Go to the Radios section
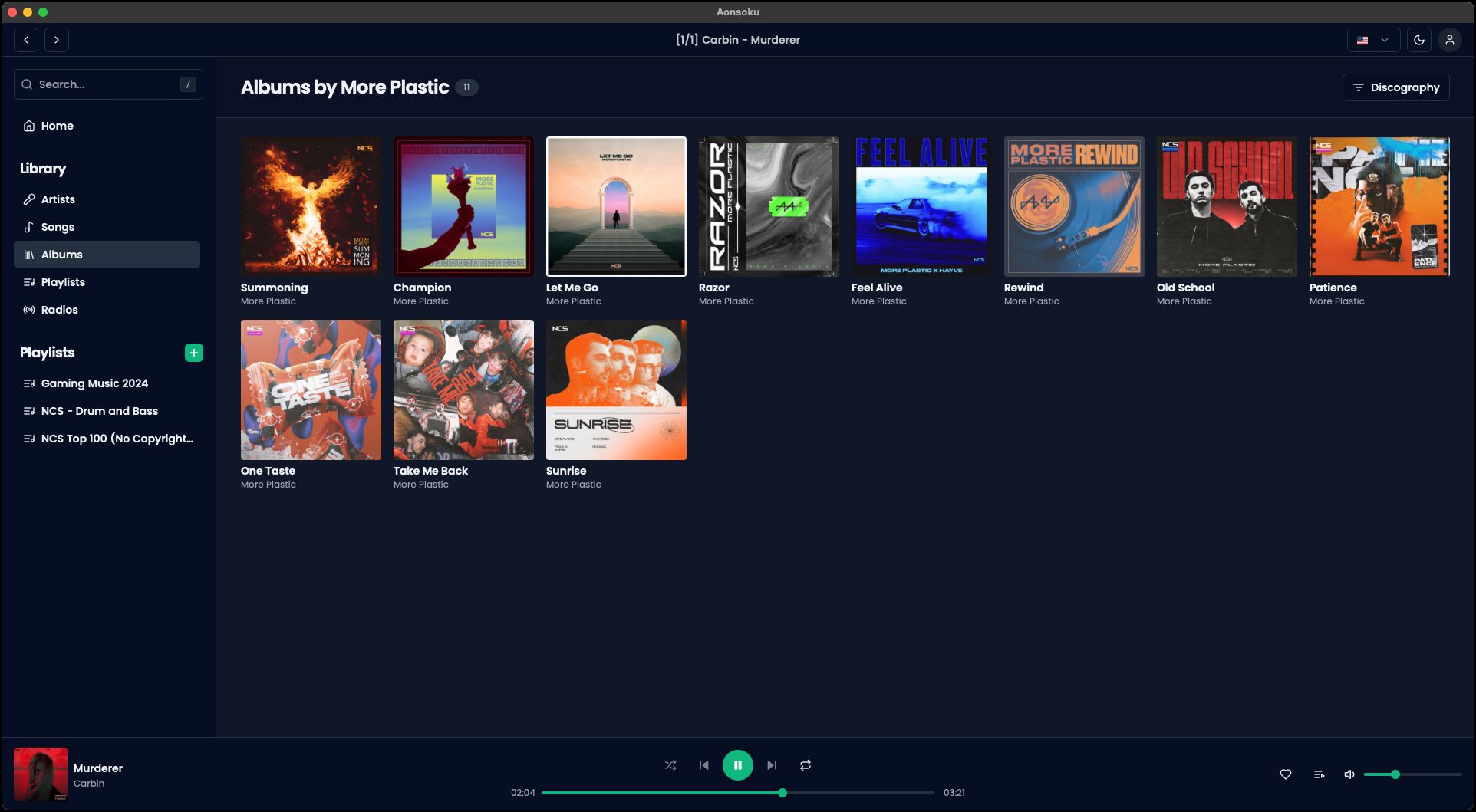Viewport: 1476px width, 812px height. click(59, 309)
